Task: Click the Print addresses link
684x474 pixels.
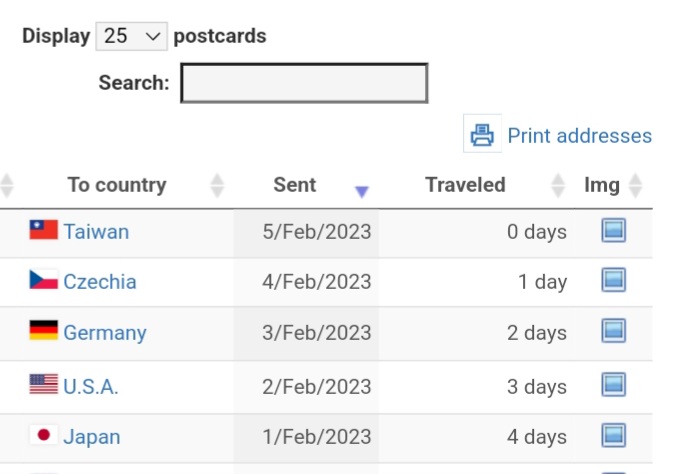Action: [x=579, y=136]
